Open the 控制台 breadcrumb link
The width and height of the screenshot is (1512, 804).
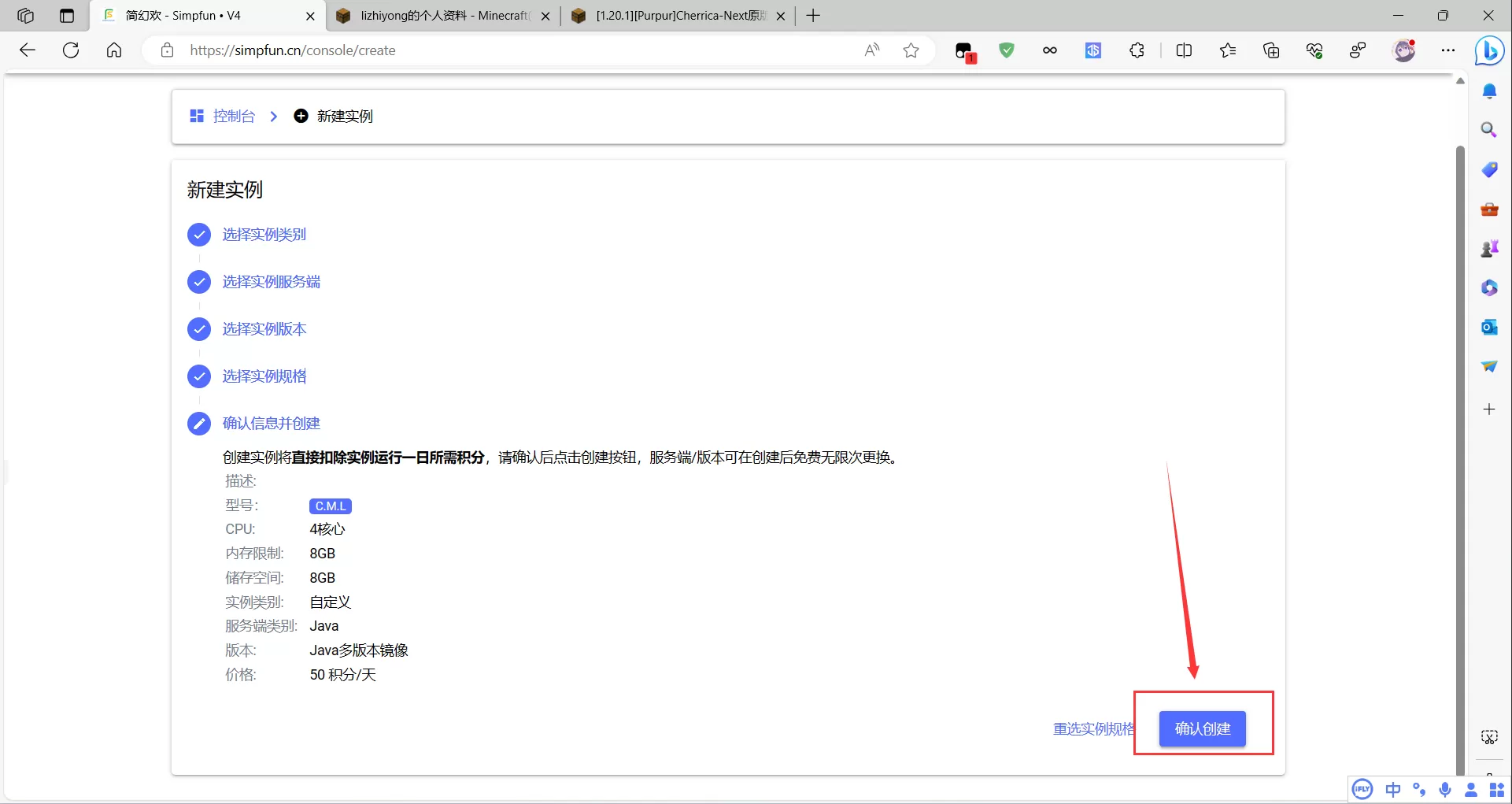click(x=233, y=117)
